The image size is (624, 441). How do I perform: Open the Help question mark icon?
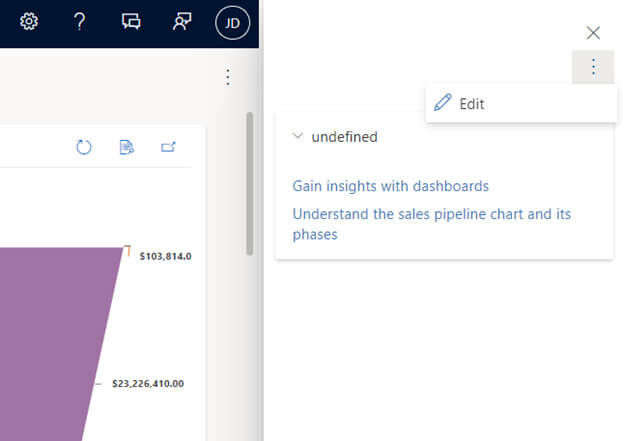80,21
